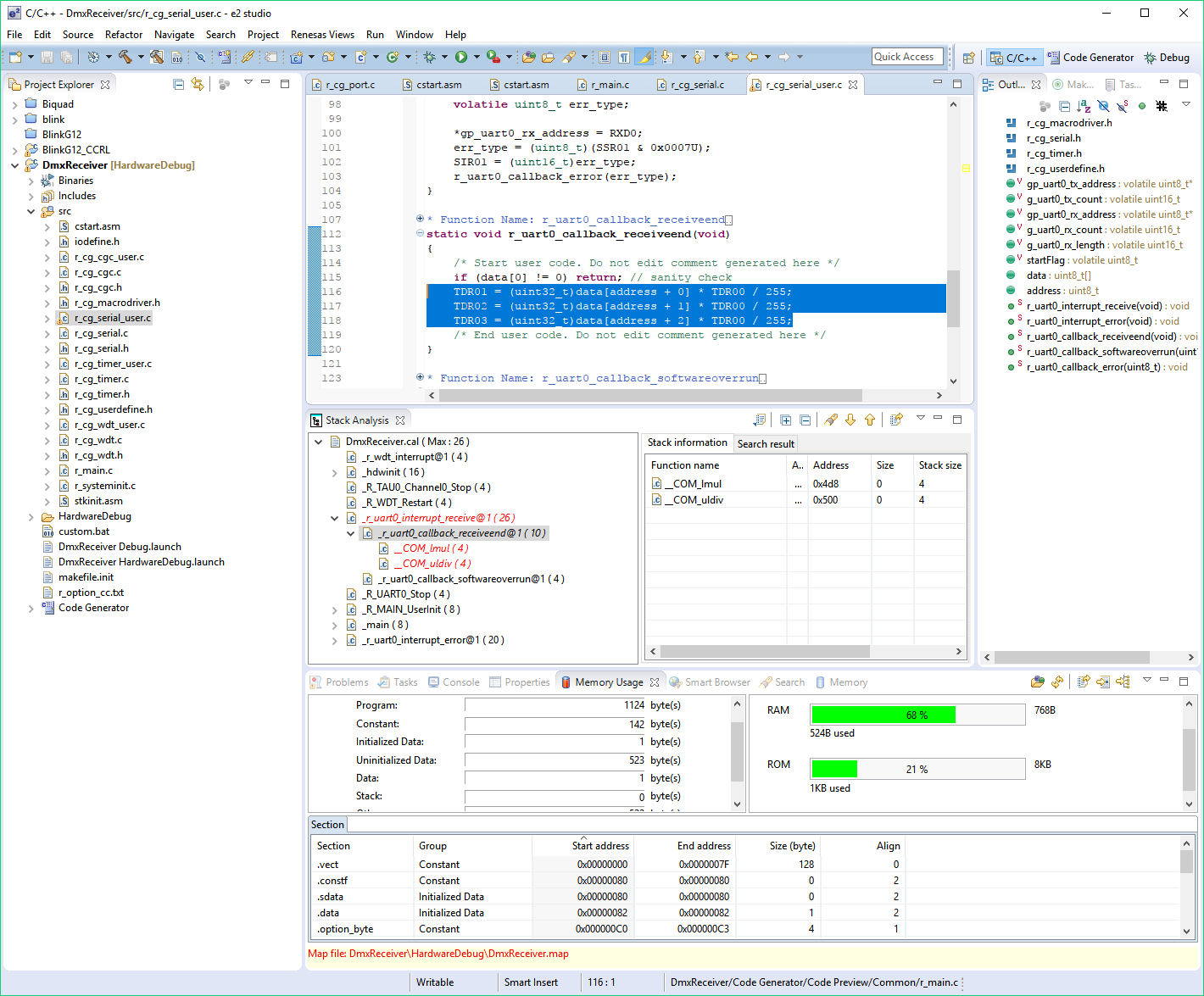The height and width of the screenshot is (996, 1204).
Task: Click the Debug bug icon in toolbar
Action: point(430,57)
